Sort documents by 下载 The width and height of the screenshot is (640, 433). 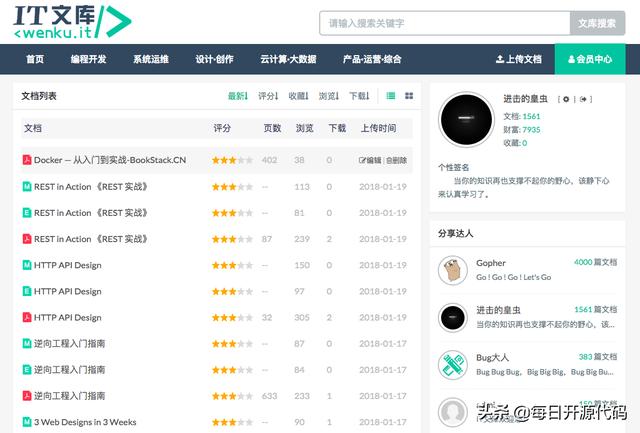(x=359, y=96)
